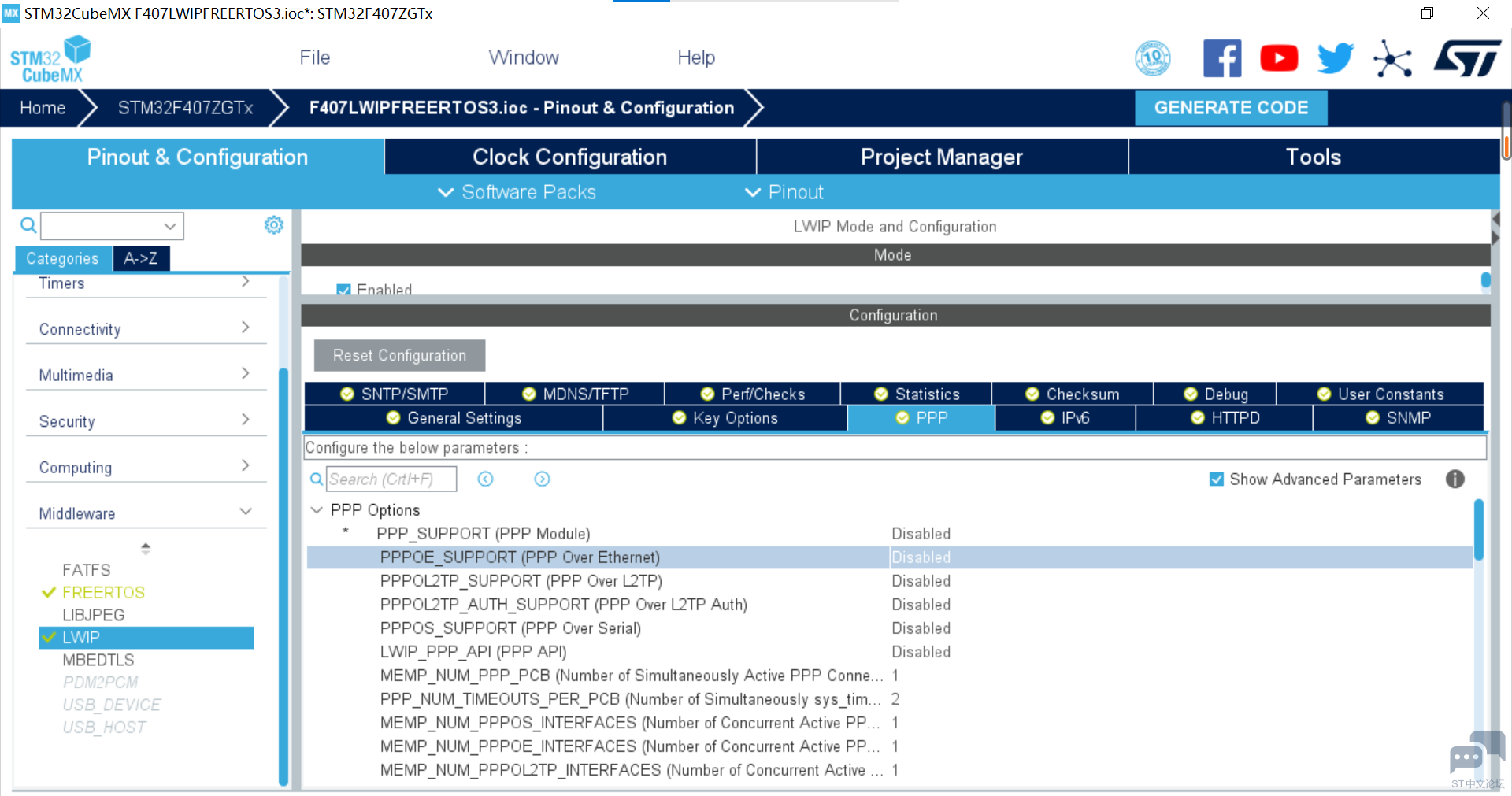Click the Reset Configuration button
The height and width of the screenshot is (796, 1512).
pyautogui.click(x=399, y=355)
